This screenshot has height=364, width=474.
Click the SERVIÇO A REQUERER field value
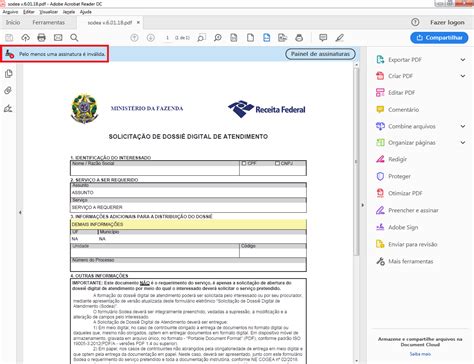coord(188,207)
